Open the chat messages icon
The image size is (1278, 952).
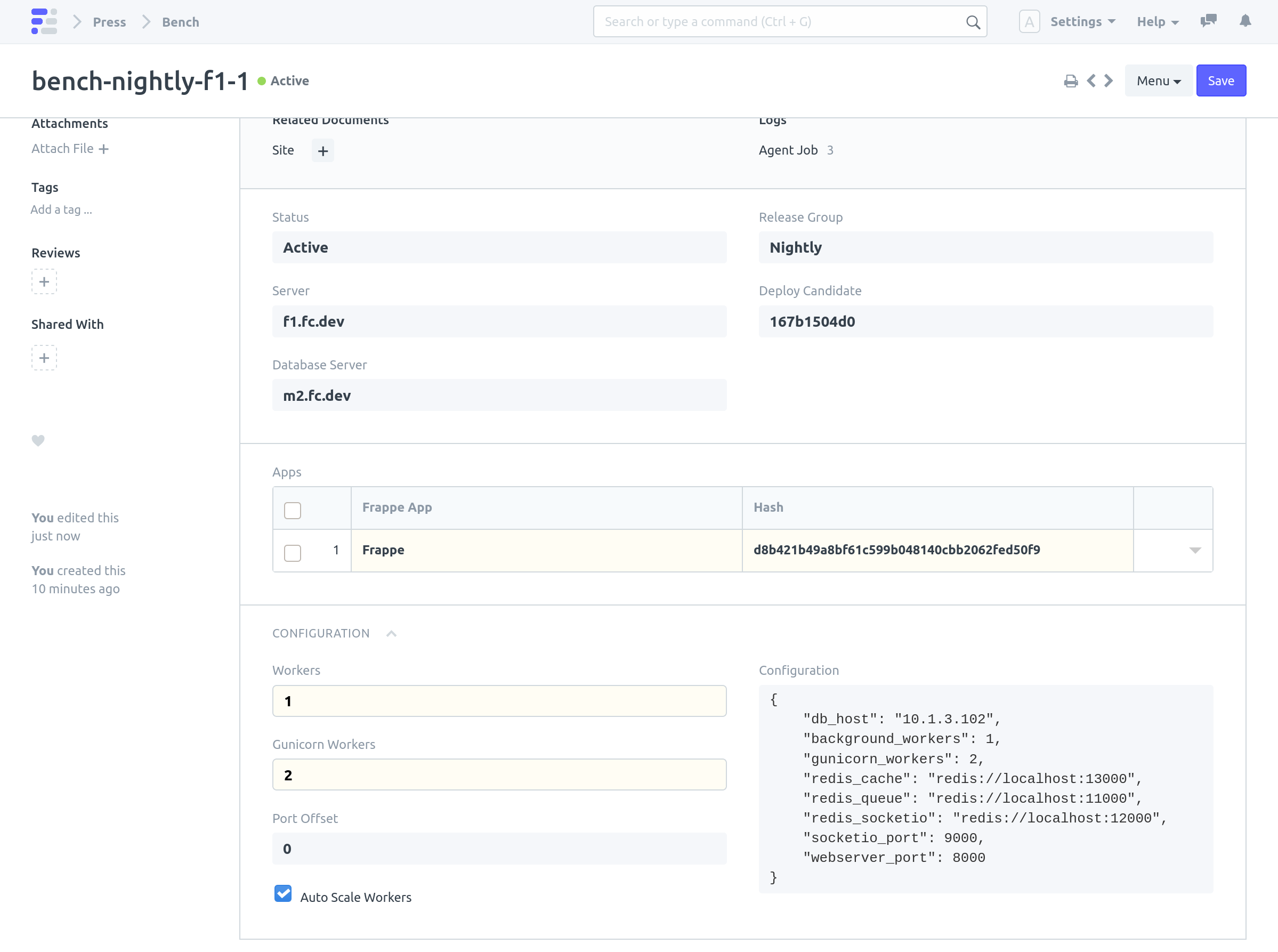[x=1208, y=21]
